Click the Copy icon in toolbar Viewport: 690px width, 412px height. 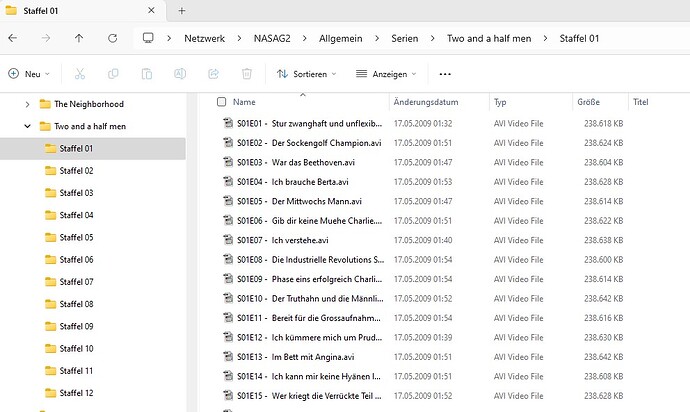[113, 74]
